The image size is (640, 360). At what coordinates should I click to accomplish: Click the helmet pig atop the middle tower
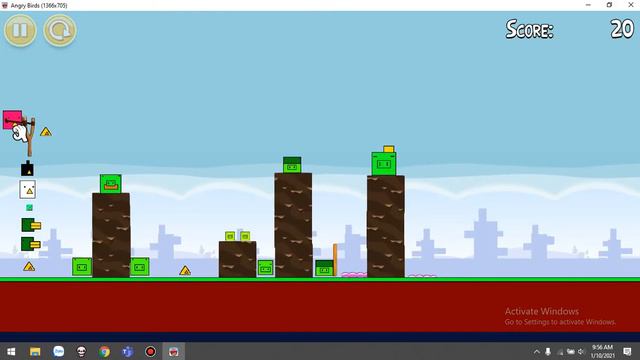point(292,165)
